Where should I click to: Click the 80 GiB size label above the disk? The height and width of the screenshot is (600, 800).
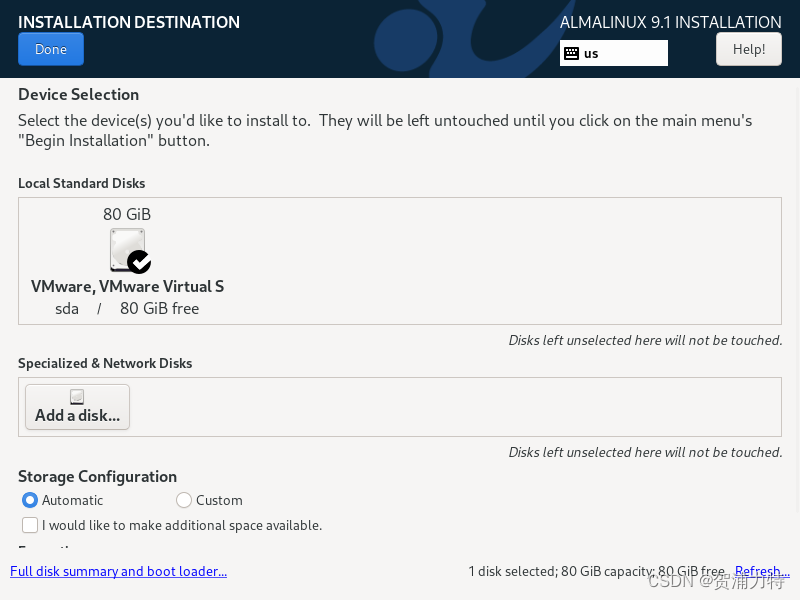(x=127, y=214)
